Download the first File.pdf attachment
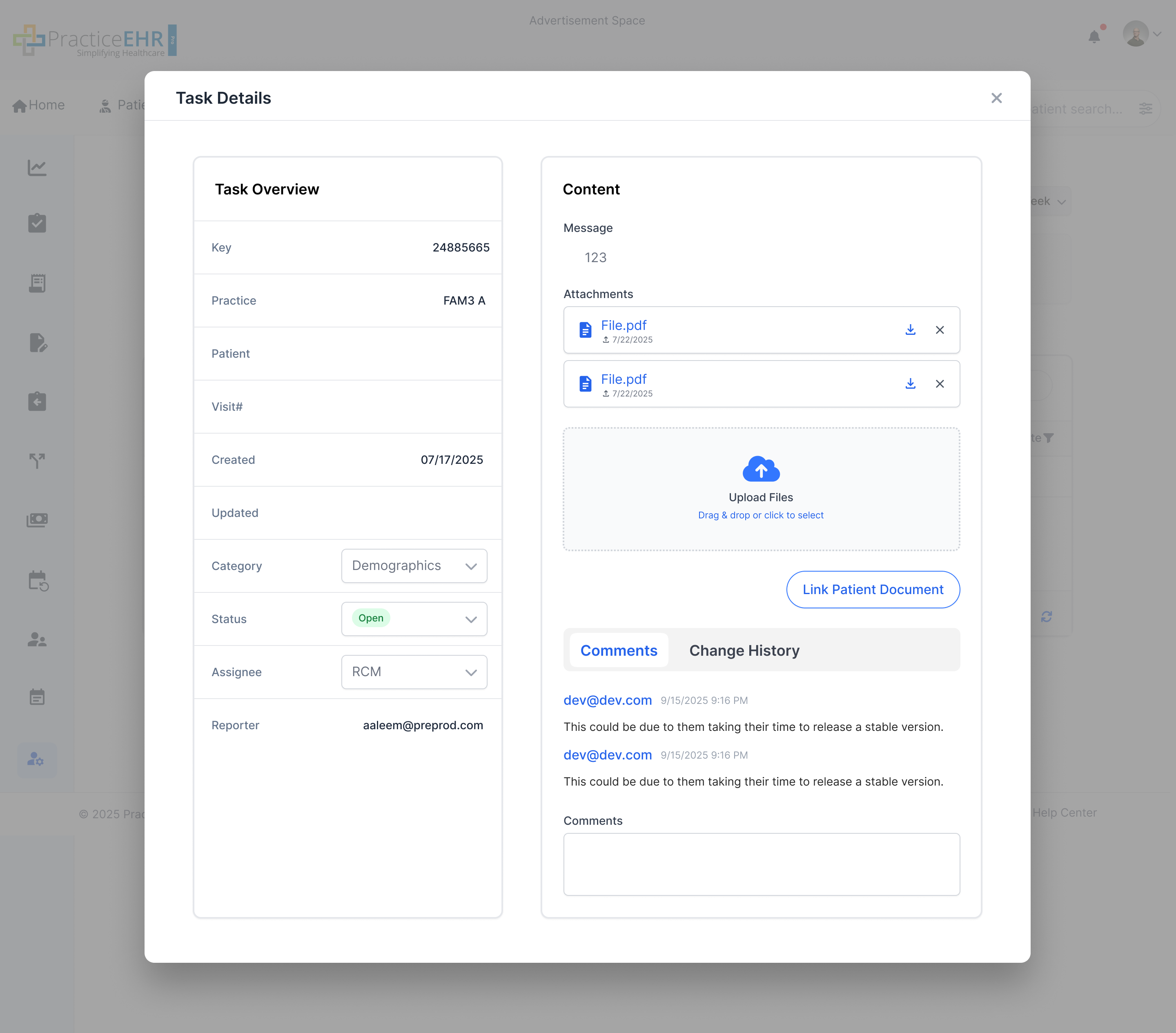This screenshot has width=1176, height=1033. pyautogui.click(x=910, y=329)
